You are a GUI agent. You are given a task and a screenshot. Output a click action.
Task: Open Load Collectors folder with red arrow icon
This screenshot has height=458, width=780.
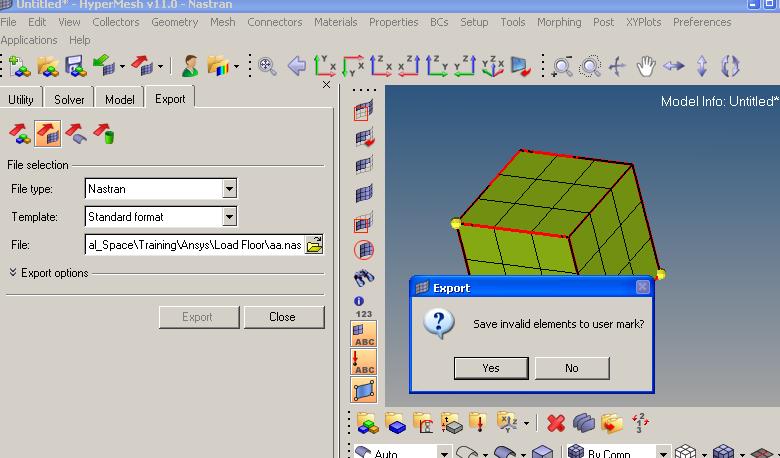coord(478,423)
